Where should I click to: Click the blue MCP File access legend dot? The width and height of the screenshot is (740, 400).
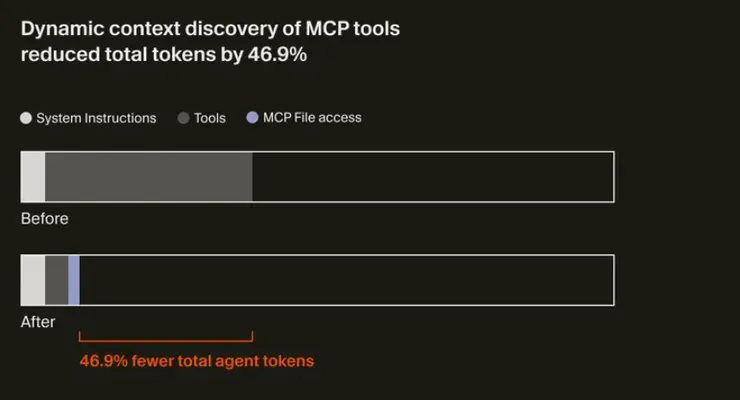click(250, 118)
